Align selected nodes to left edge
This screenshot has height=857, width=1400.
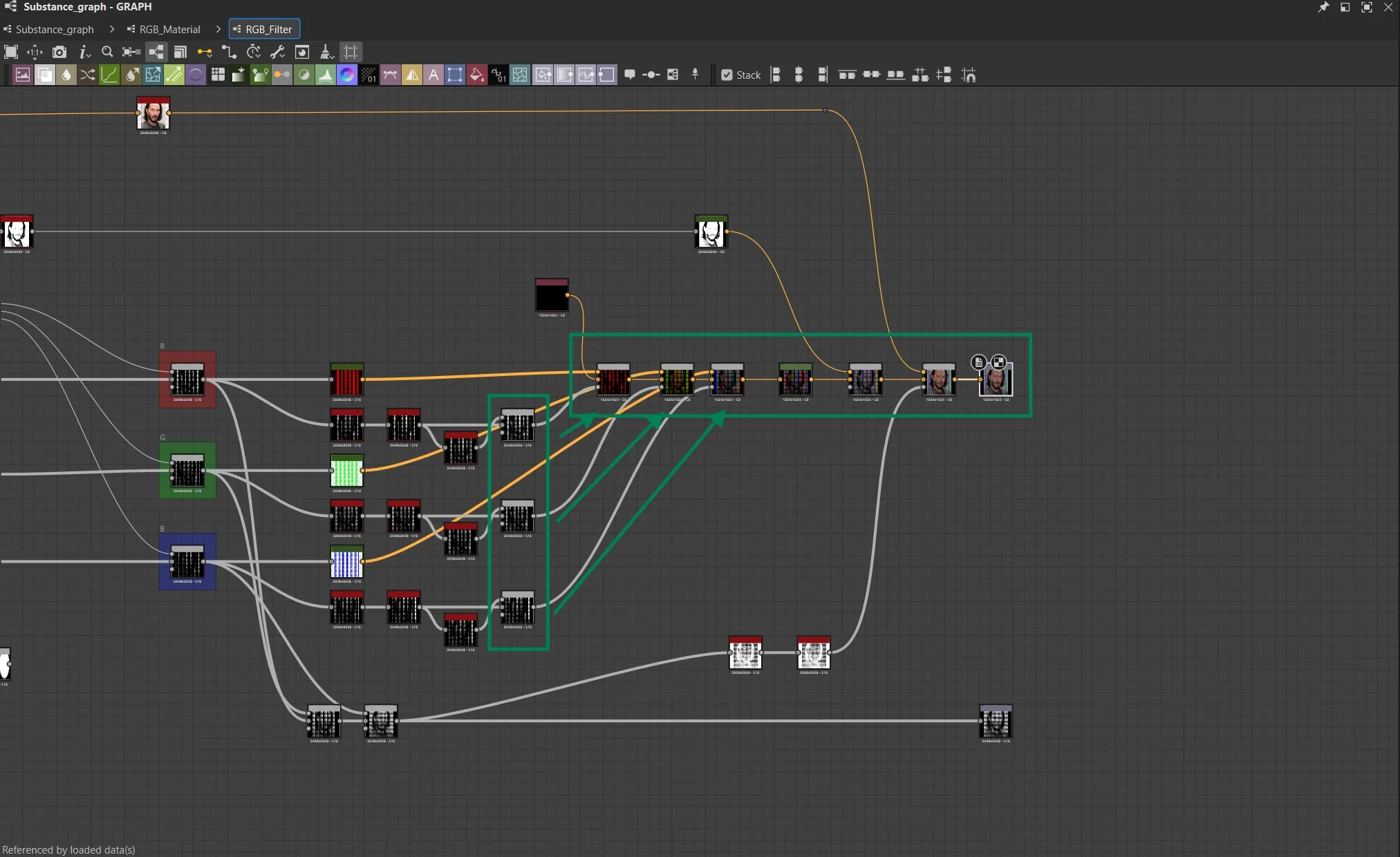point(776,75)
